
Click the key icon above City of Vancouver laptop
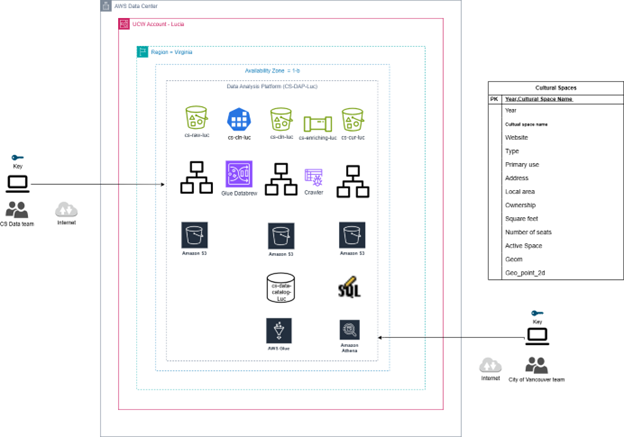(x=537, y=313)
